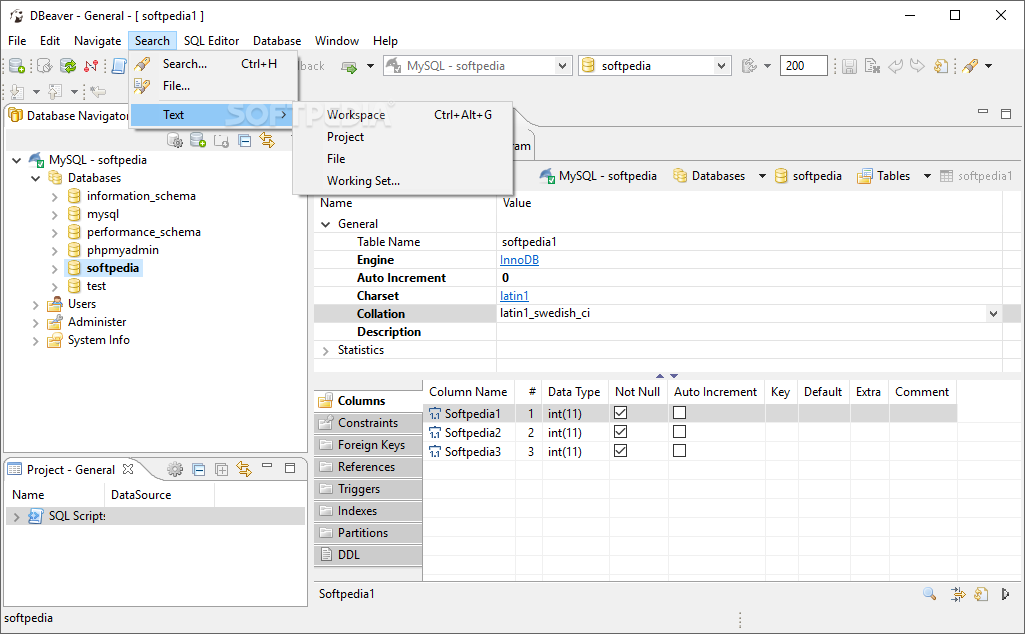
Task: Select Project in Text submenu
Action: pos(402,137)
